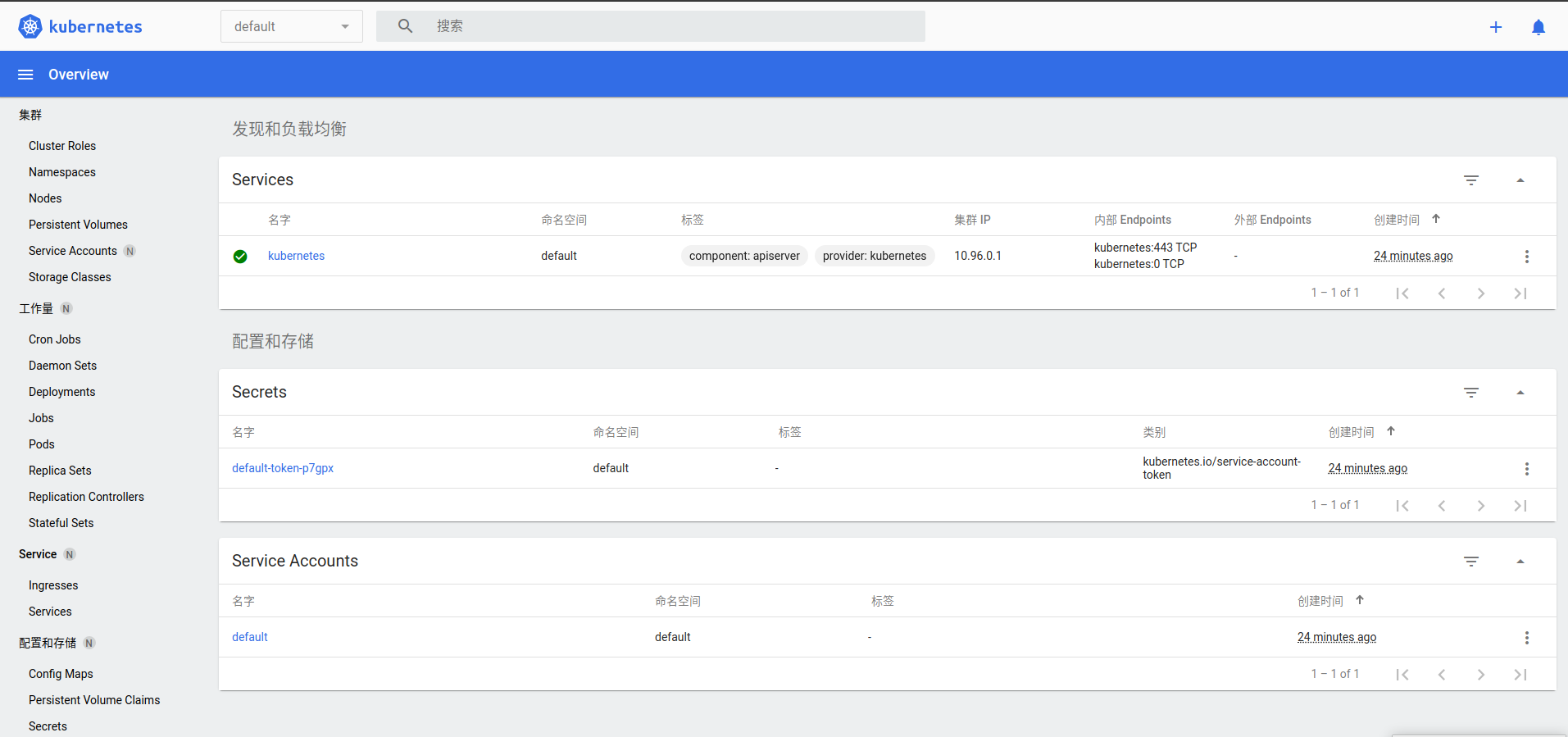This screenshot has height=737, width=1568.
Task: Open Stateful Sets in sidebar
Action: pyautogui.click(x=61, y=523)
